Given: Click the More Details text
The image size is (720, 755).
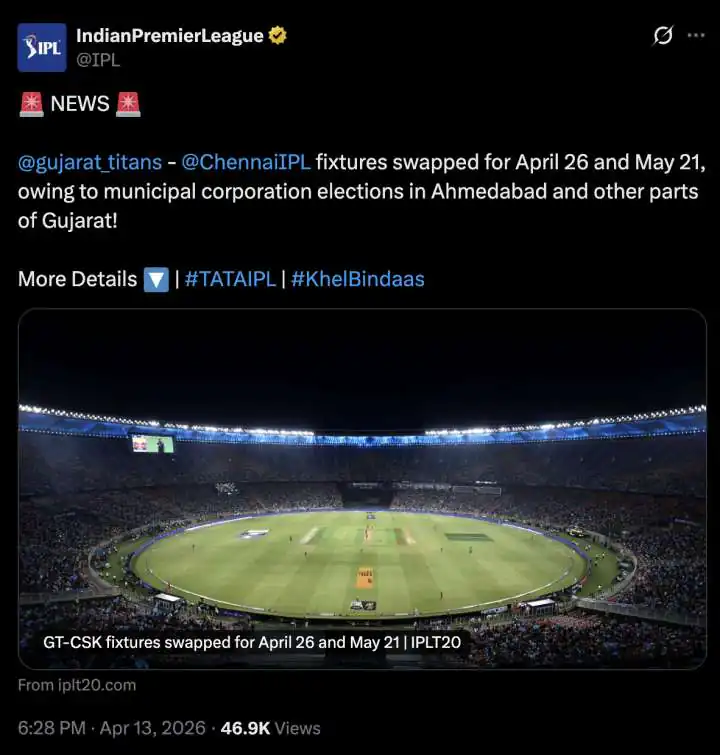Looking at the screenshot, I should tap(77, 279).
